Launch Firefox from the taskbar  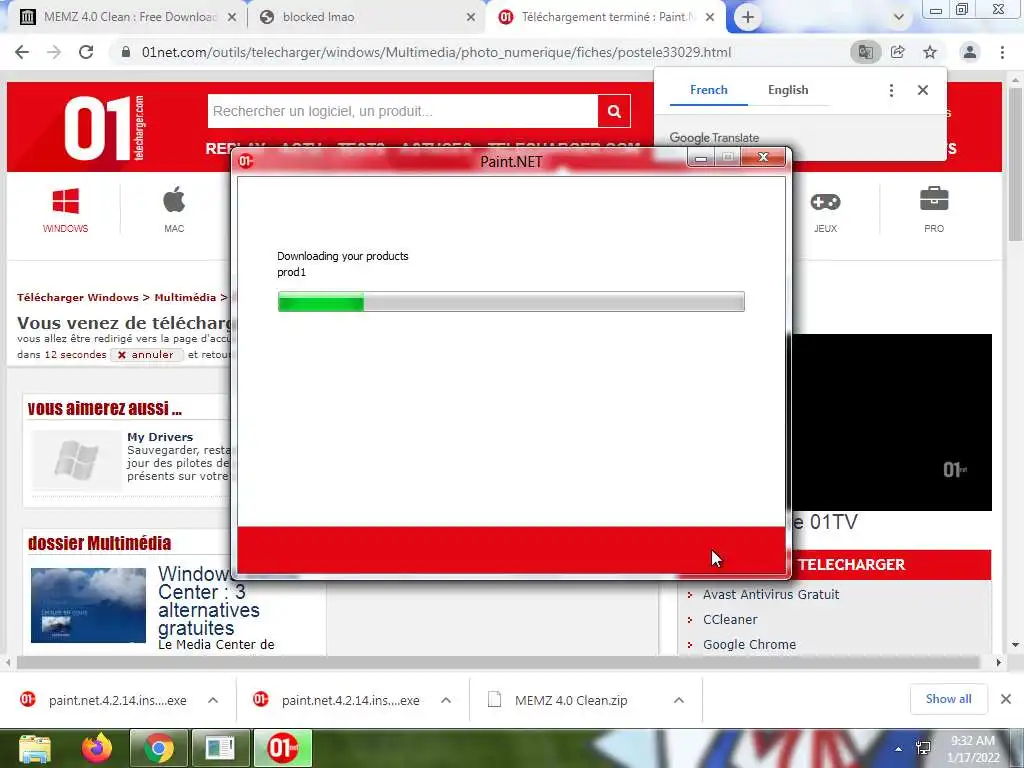click(x=97, y=748)
